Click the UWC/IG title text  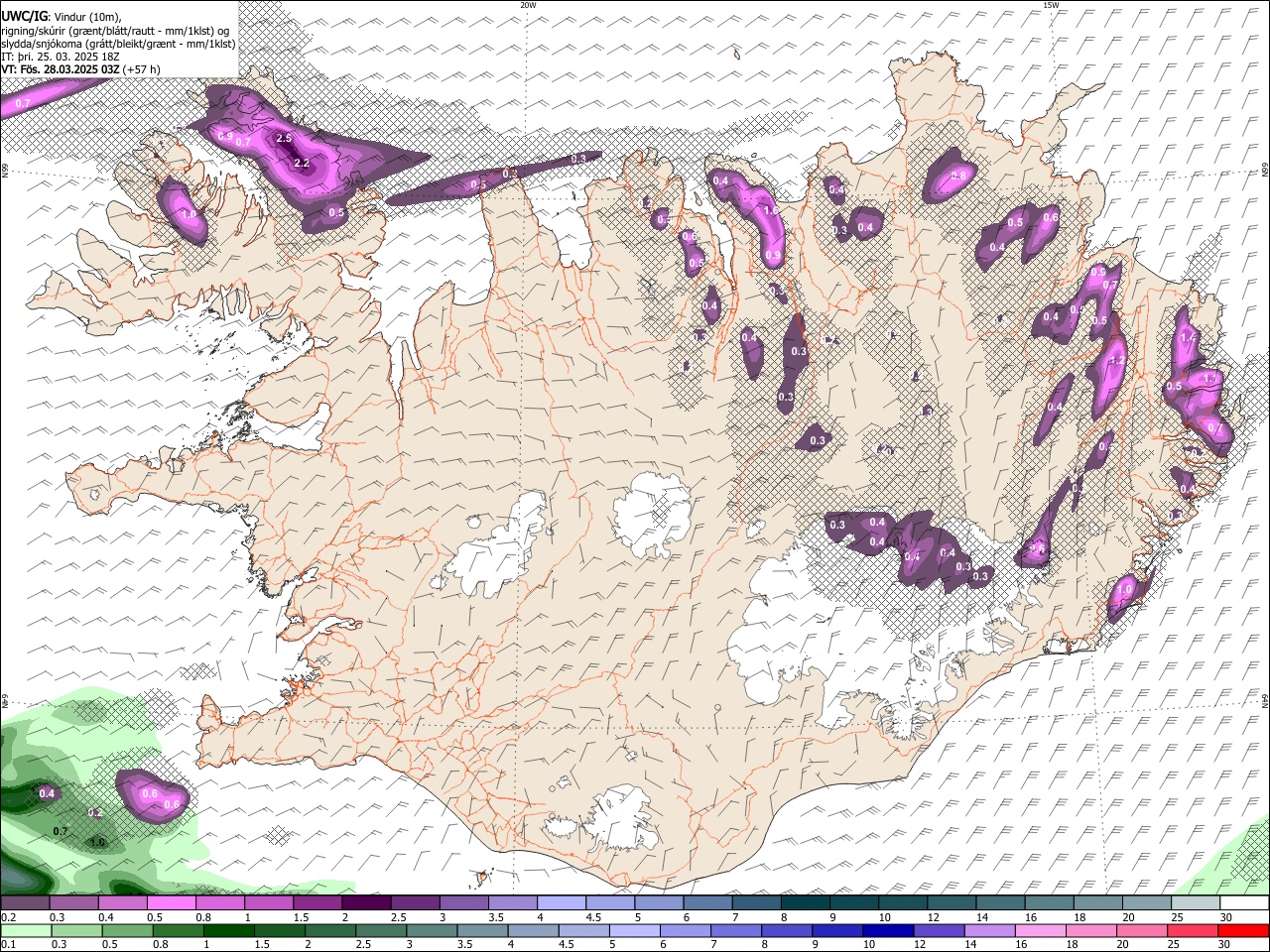pyautogui.click(x=24, y=17)
